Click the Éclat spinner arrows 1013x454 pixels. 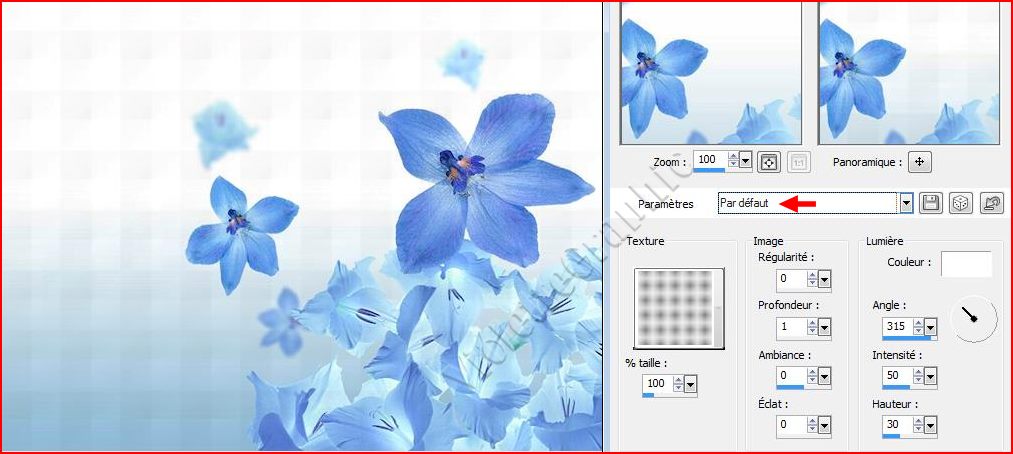point(812,425)
